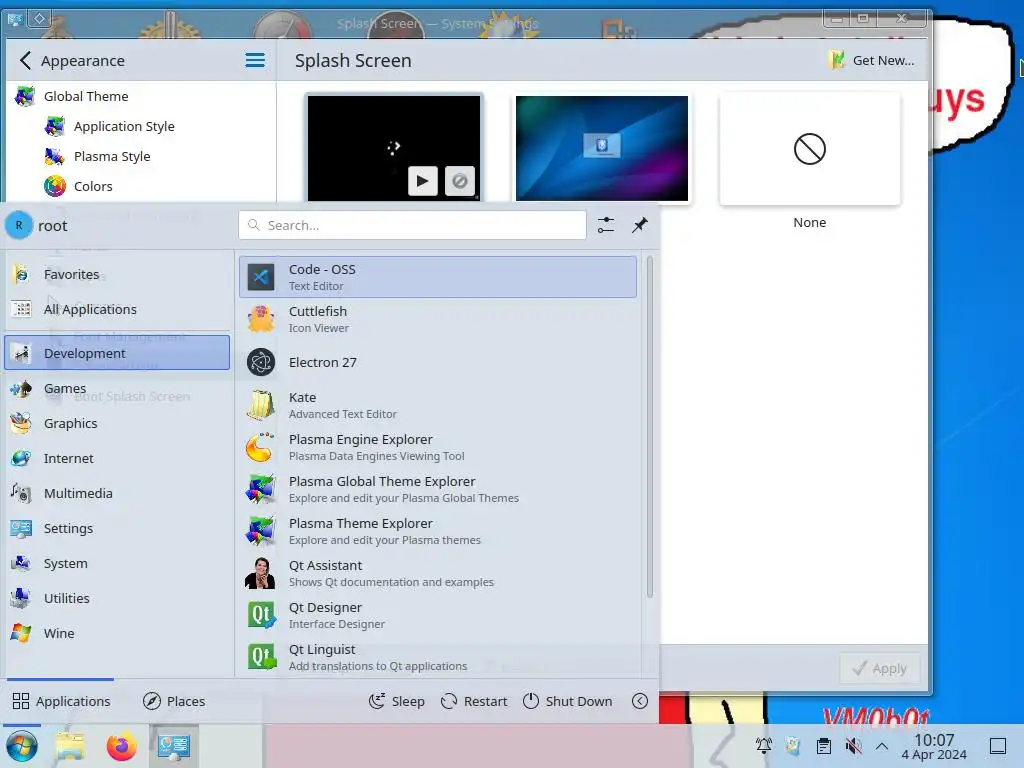Select the None splash screen option

coord(810,149)
